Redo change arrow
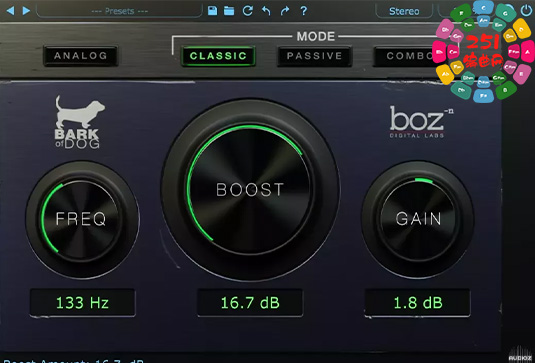Screen dimensions: 535x363 coord(285,11)
